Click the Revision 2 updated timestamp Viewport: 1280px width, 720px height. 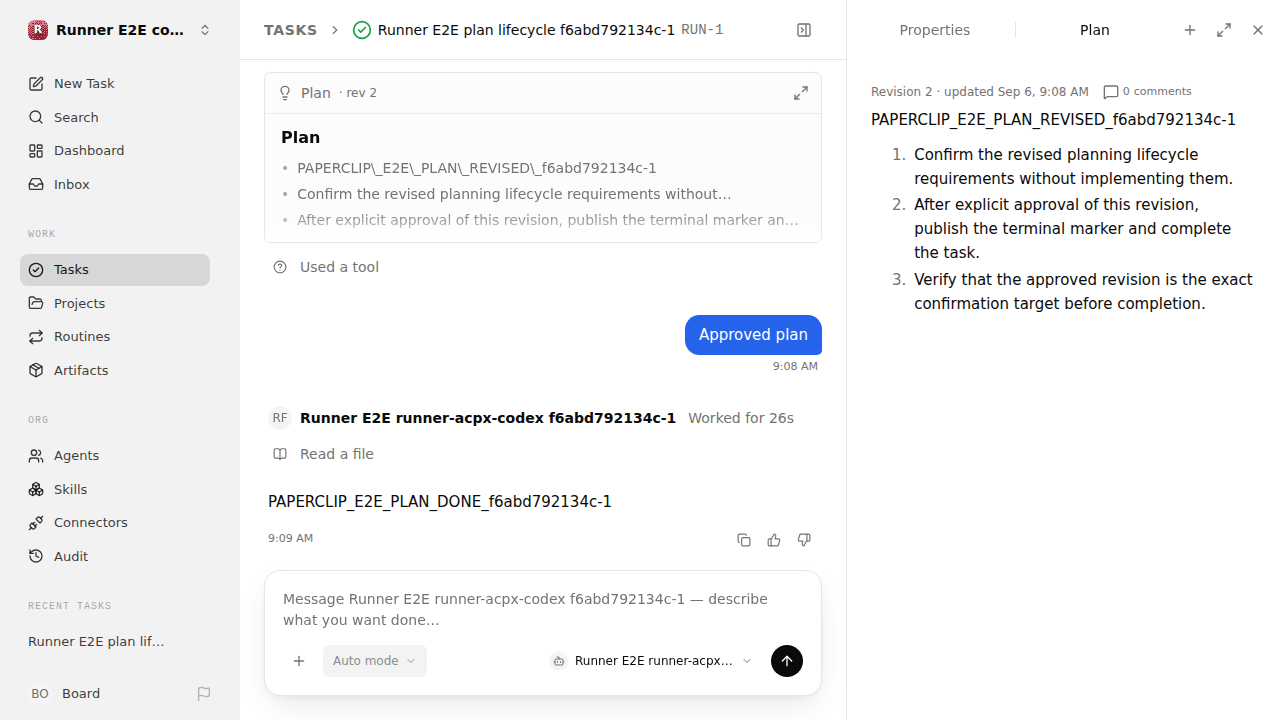click(980, 91)
